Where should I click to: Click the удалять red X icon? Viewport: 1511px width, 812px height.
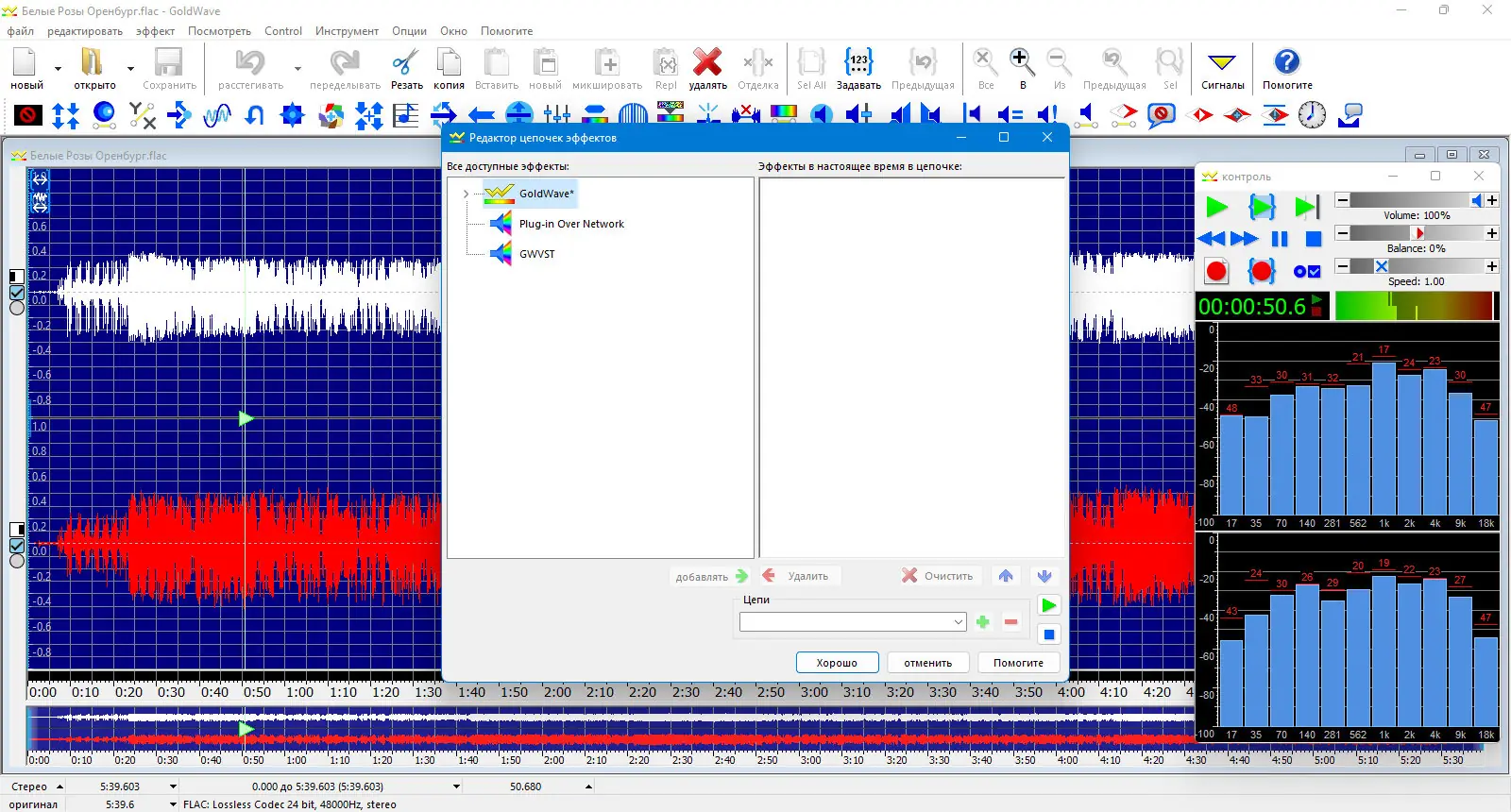click(x=707, y=68)
